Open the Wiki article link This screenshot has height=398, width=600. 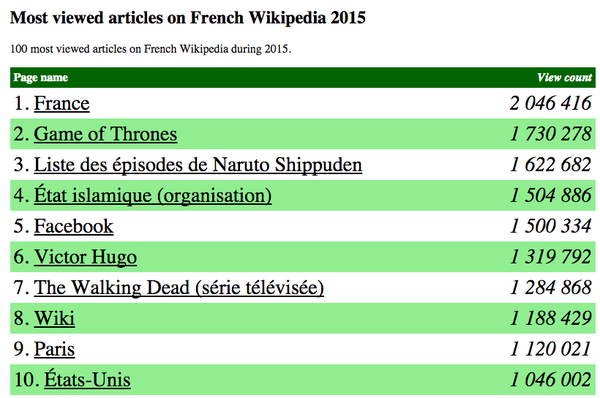pos(54,318)
